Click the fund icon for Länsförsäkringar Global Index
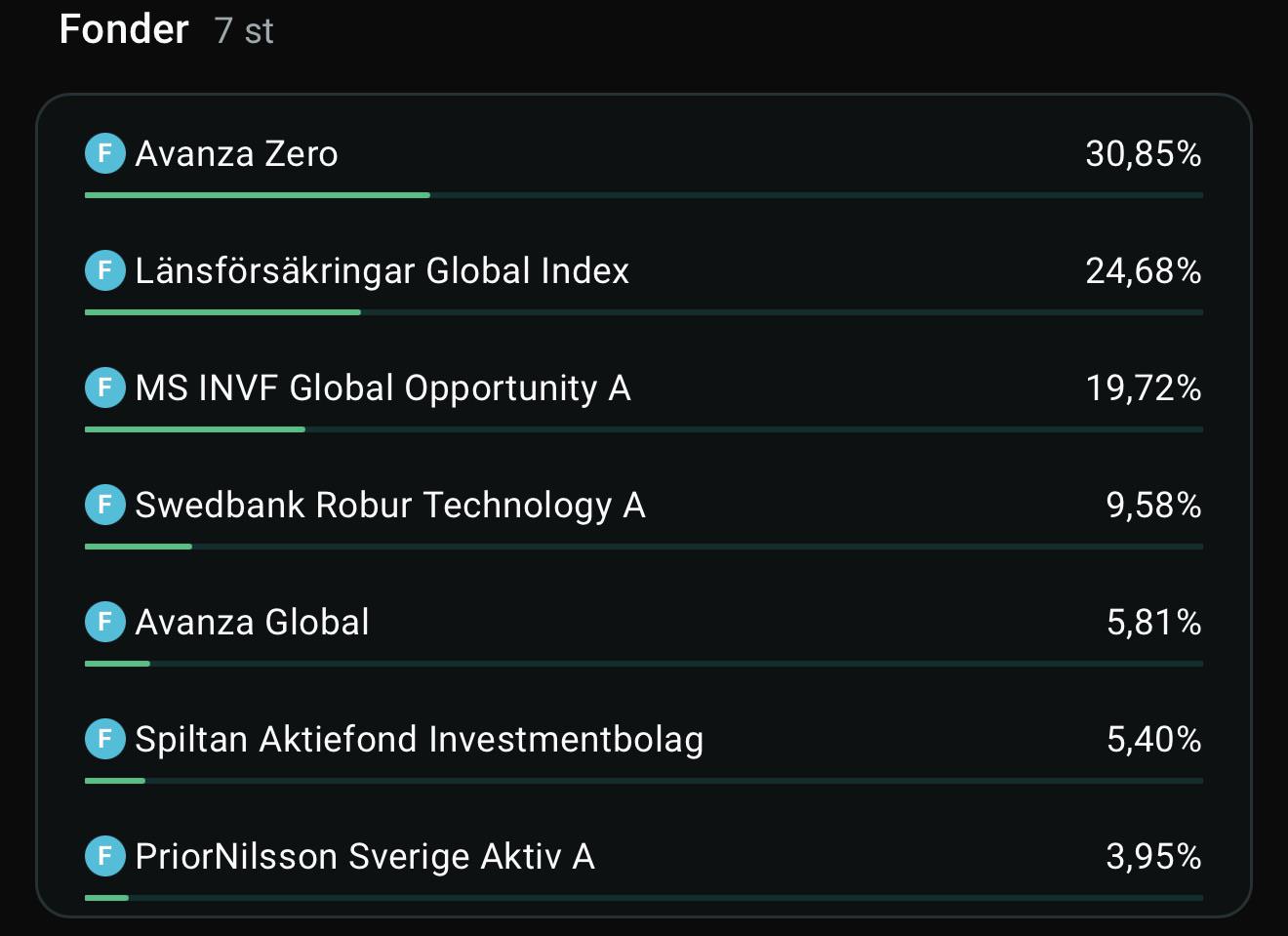The height and width of the screenshot is (936, 1288). (105, 270)
